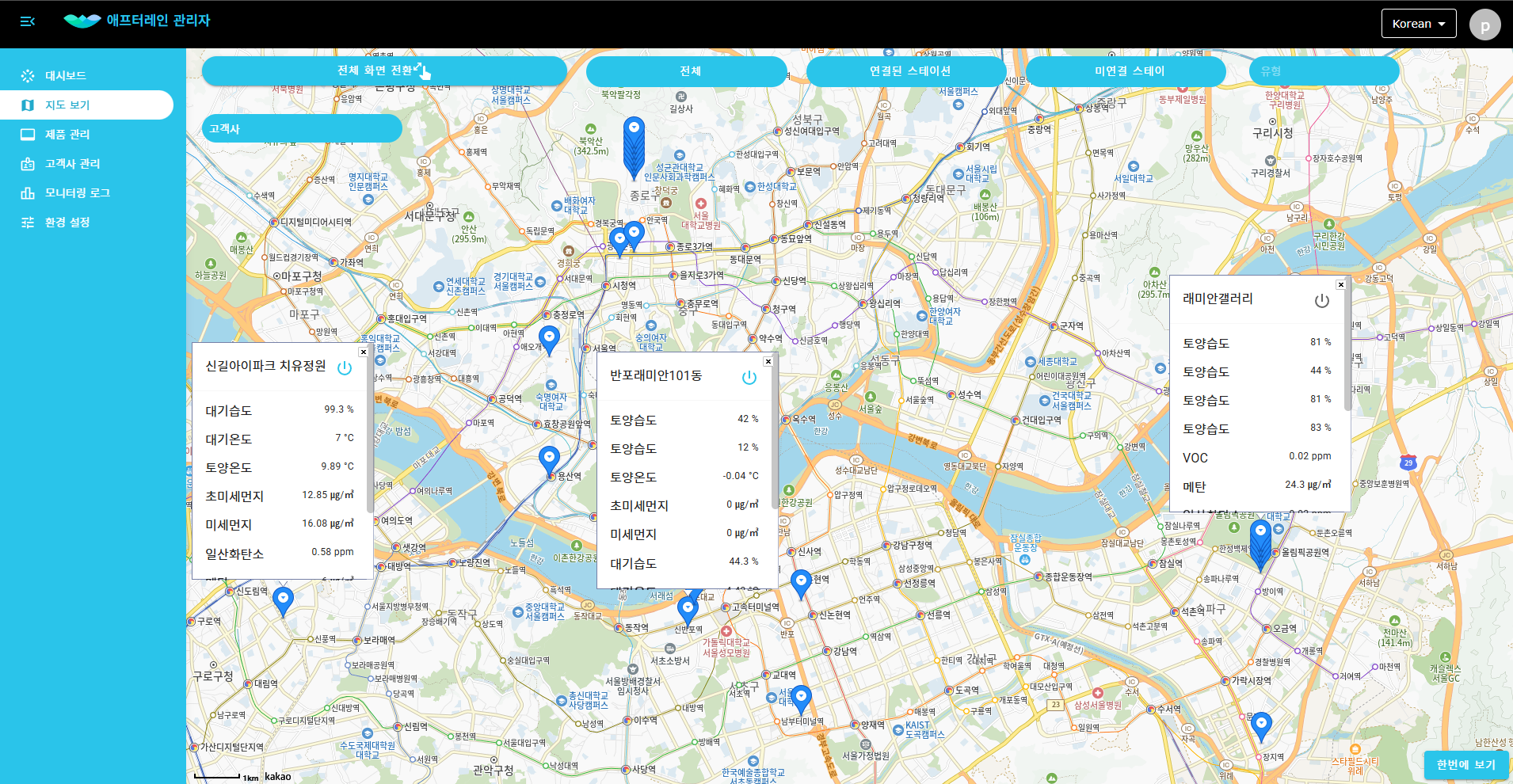Image resolution: width=1513 pixels, height=784 pixels.
Task: Open 제품 관리 menu
Action: click(87, 135)
